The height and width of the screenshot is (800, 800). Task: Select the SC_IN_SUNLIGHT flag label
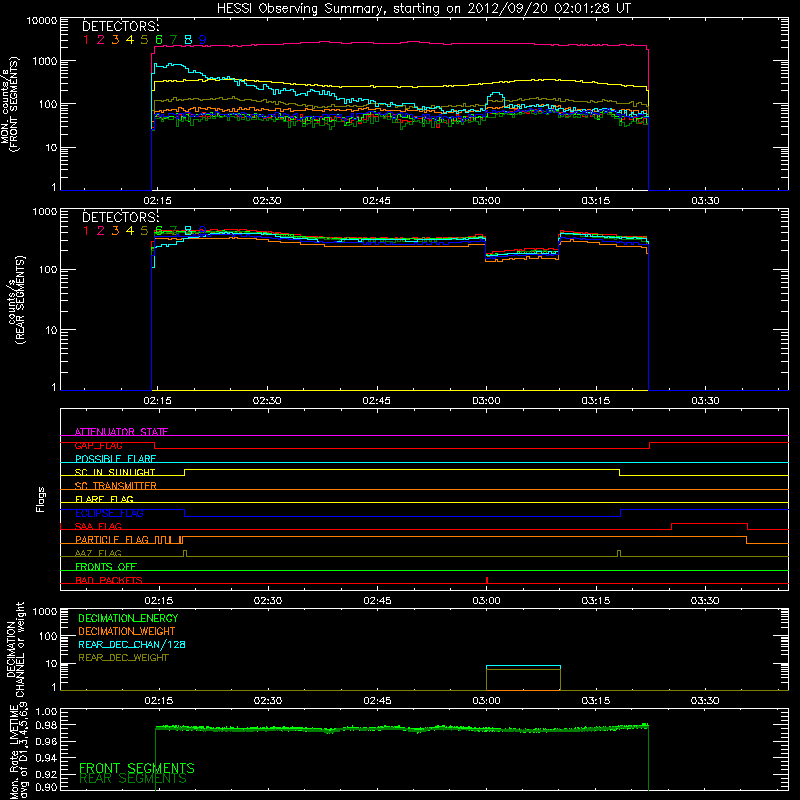tap(115, 472)
